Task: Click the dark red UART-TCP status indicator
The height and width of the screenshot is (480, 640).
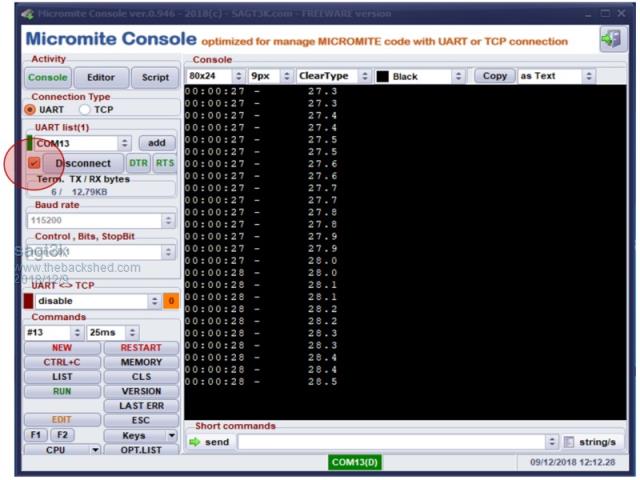Action: click(28, 301)
